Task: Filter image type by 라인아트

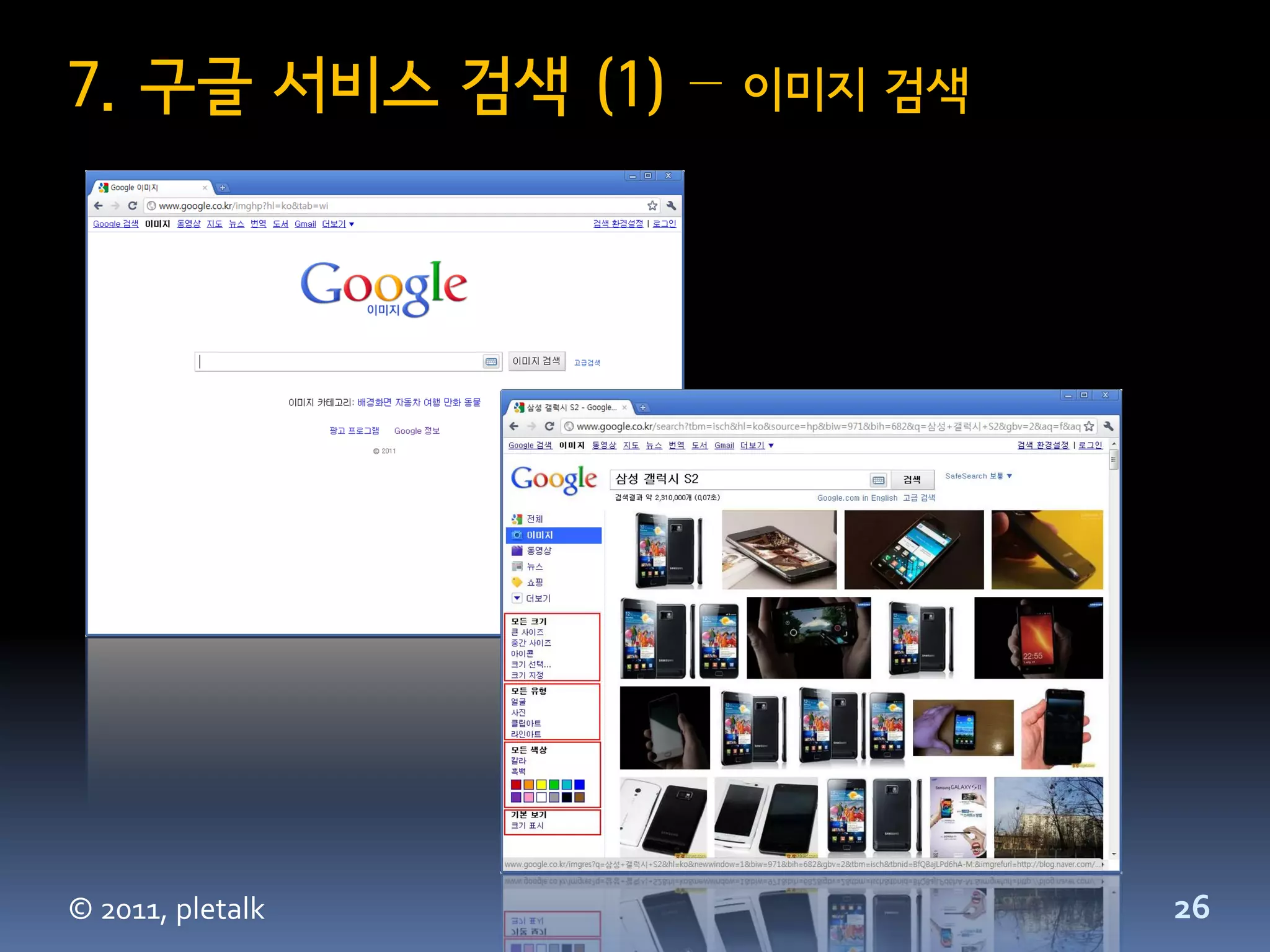Action: (526, 734)
